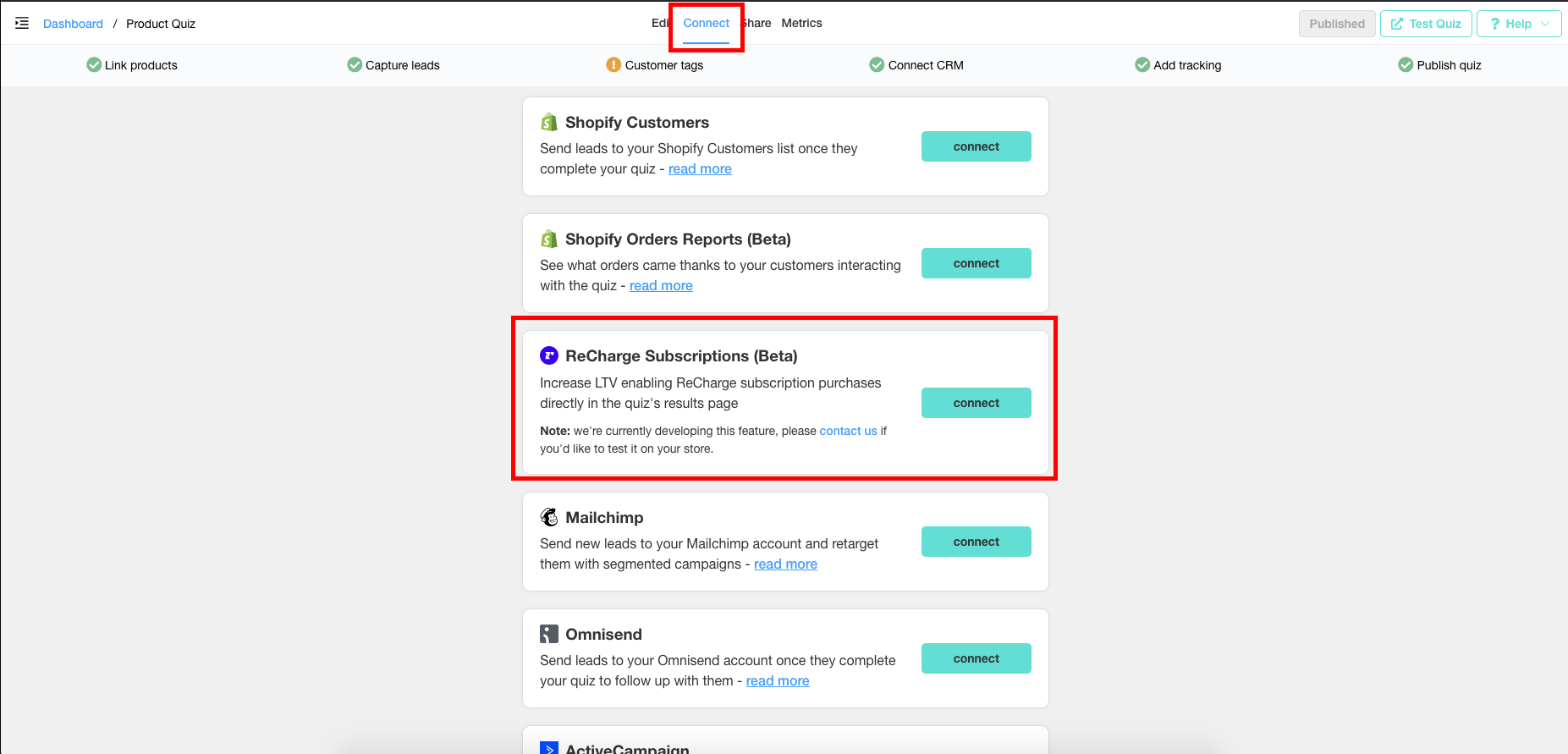Open read more link for Shopify Customers
Screen dimensions: 1568x754
click(x=700, y=169)
